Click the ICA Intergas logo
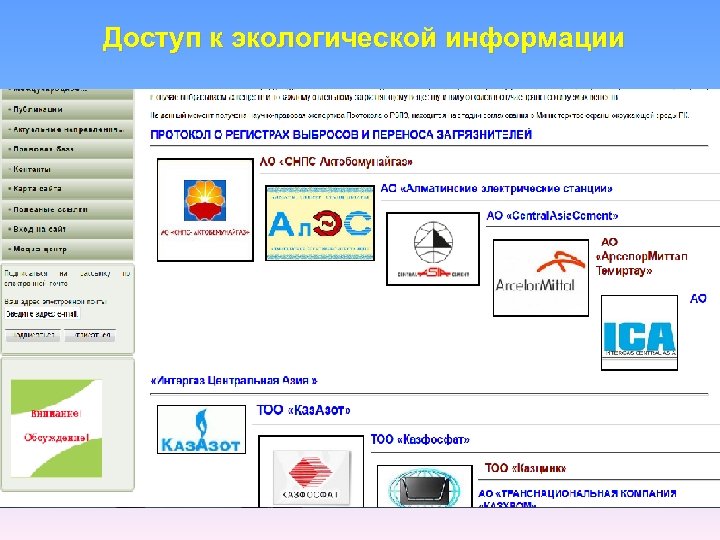Screen dimensions: 720x540 (640, 332)
